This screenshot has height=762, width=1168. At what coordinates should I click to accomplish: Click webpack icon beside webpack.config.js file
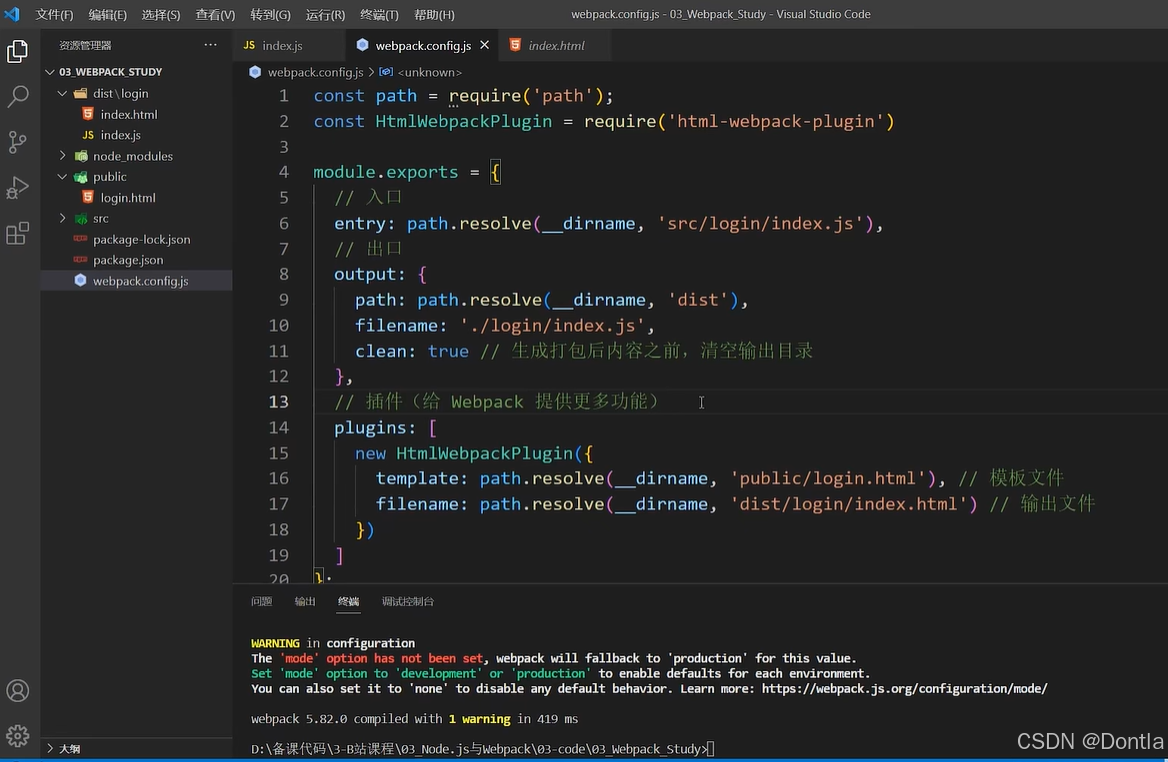tap(80, 281)
